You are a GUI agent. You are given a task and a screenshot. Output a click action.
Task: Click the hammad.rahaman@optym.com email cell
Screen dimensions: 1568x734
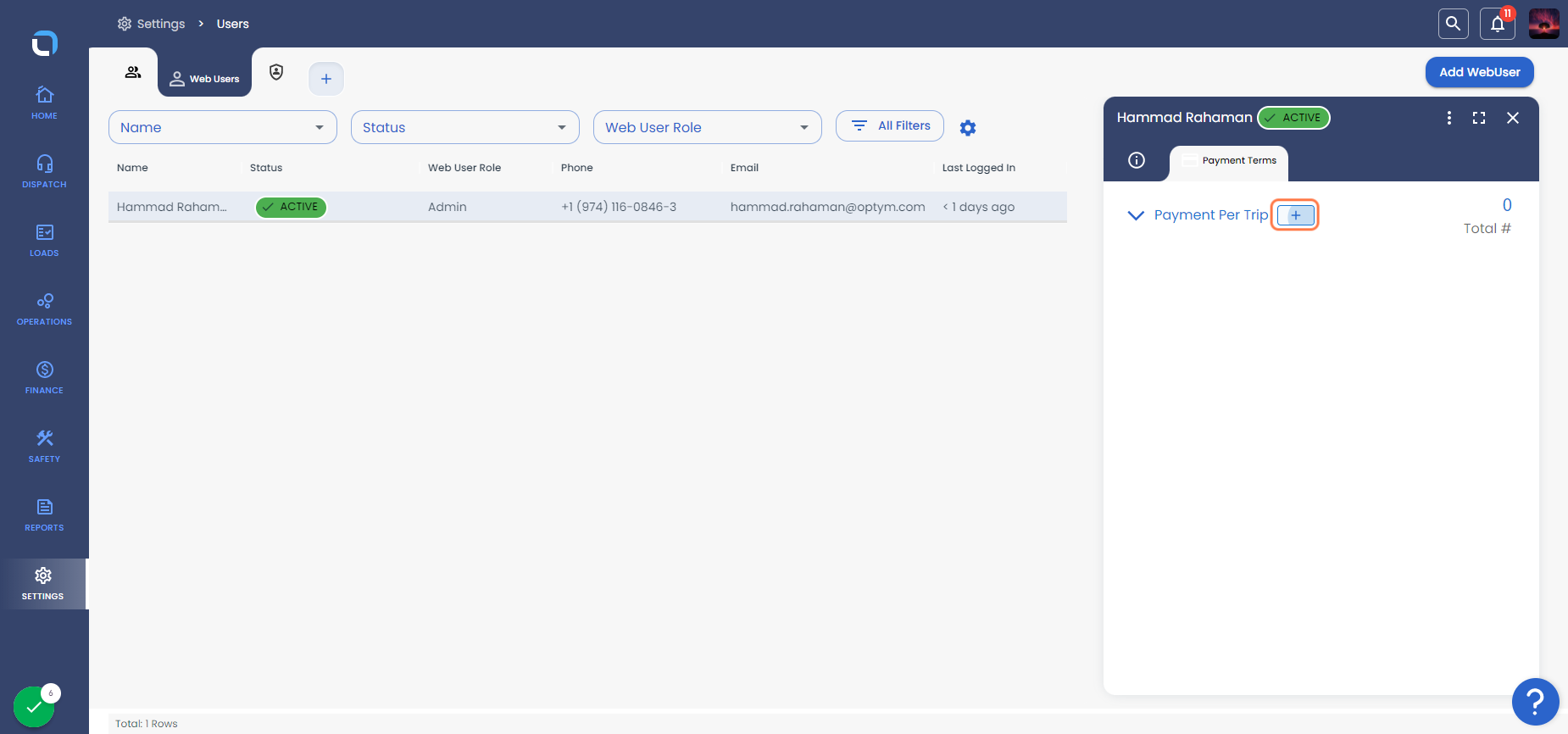pyautogui.click(x=828, y=207)
